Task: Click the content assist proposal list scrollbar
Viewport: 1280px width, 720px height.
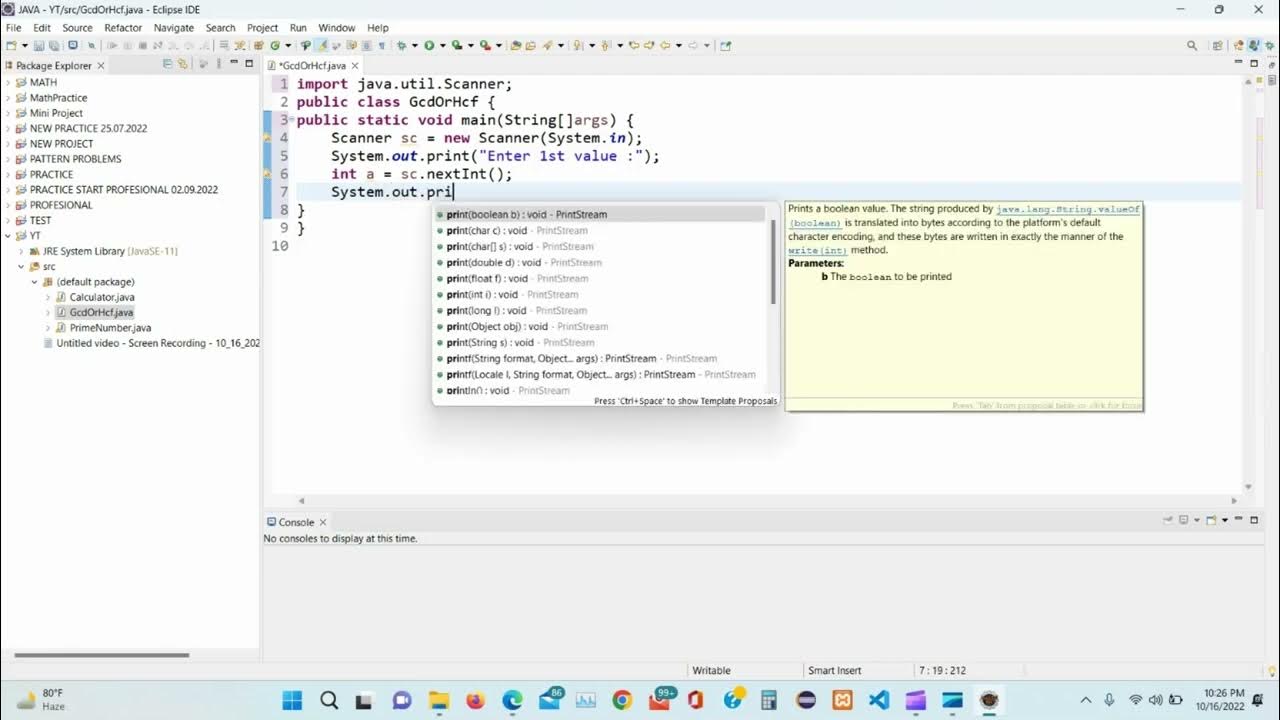Action: click(773, 262)
